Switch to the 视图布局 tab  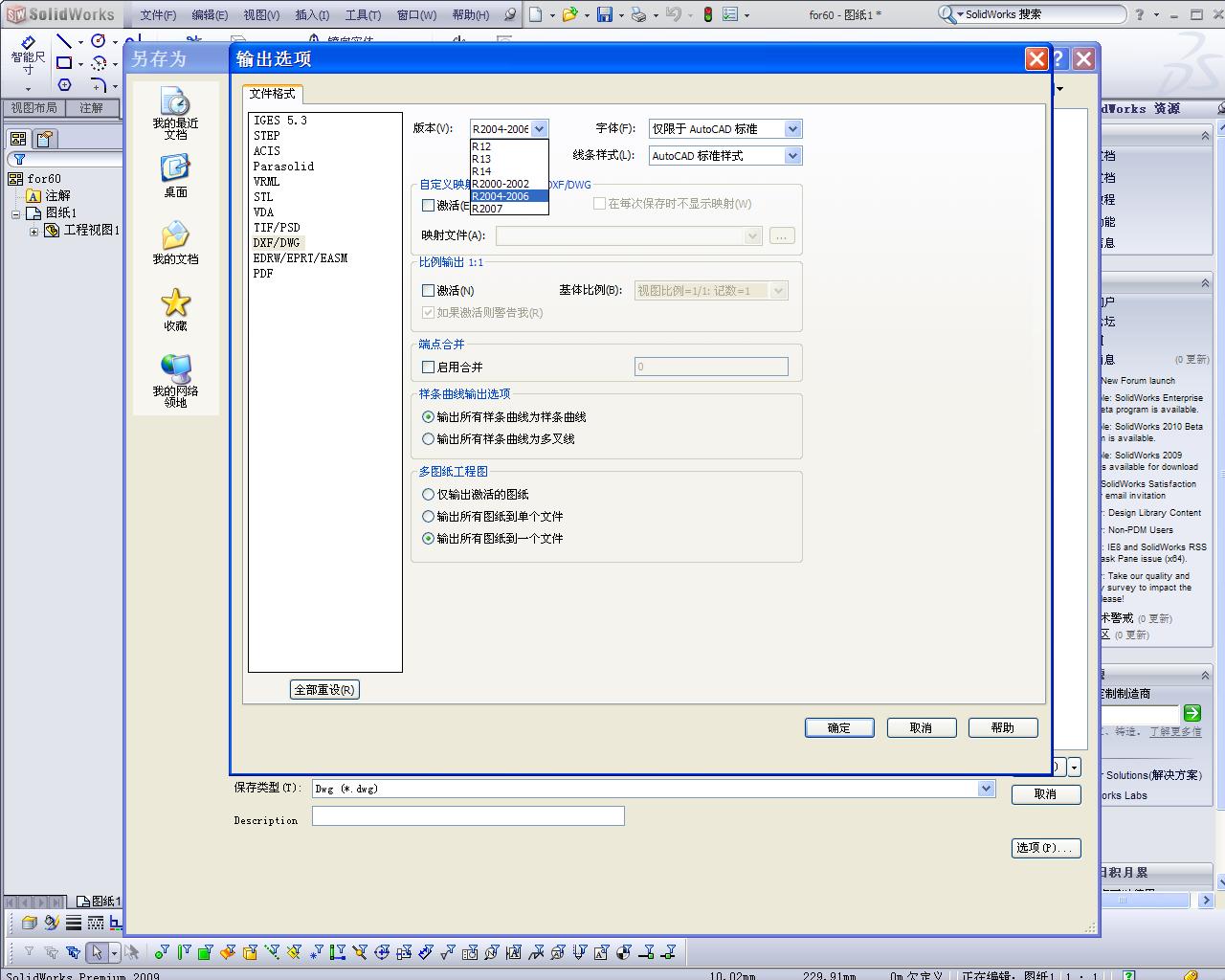click(34, 108)
